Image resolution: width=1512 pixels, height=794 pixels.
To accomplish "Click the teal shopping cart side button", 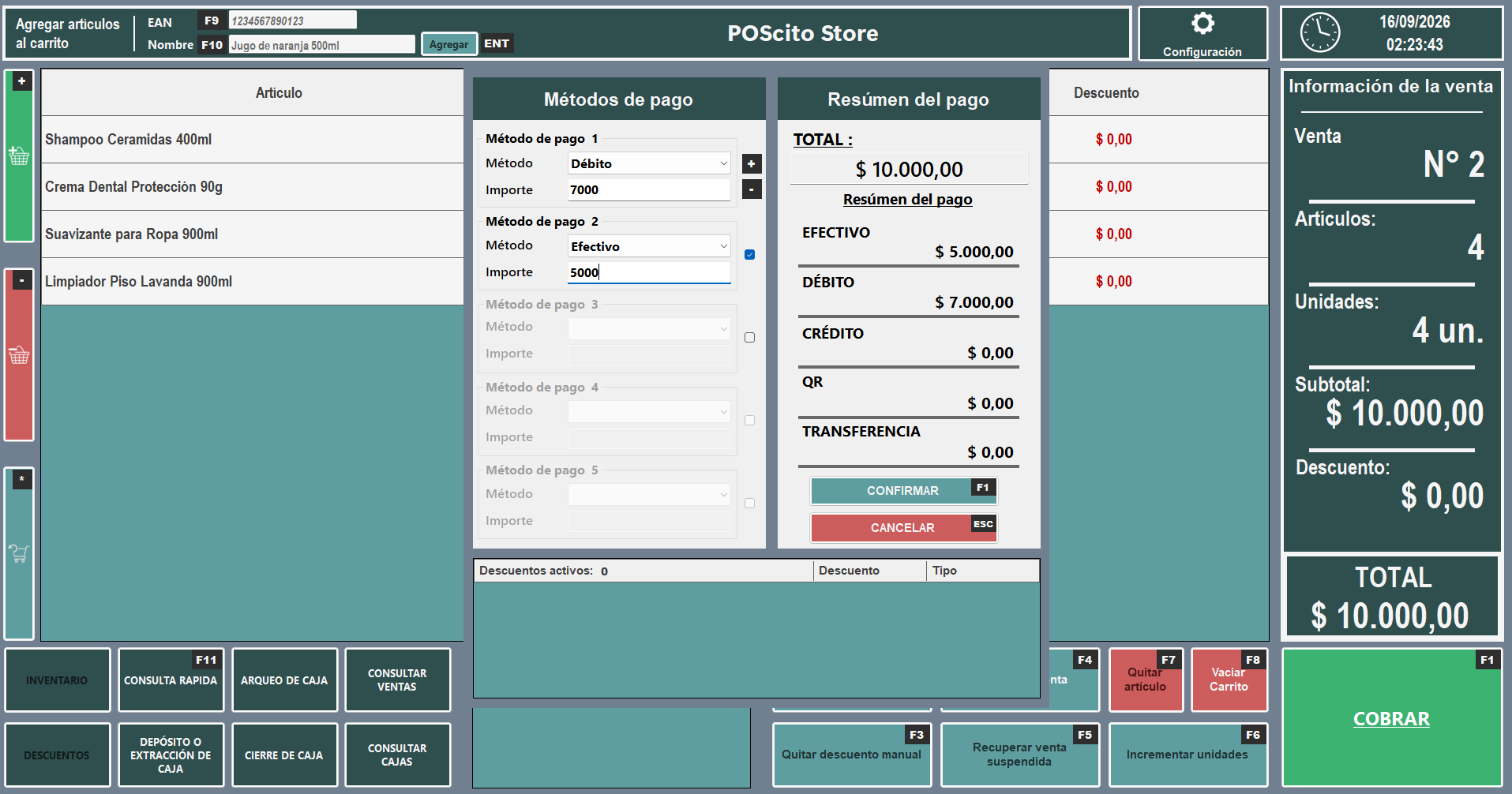I will coord(19,553).
